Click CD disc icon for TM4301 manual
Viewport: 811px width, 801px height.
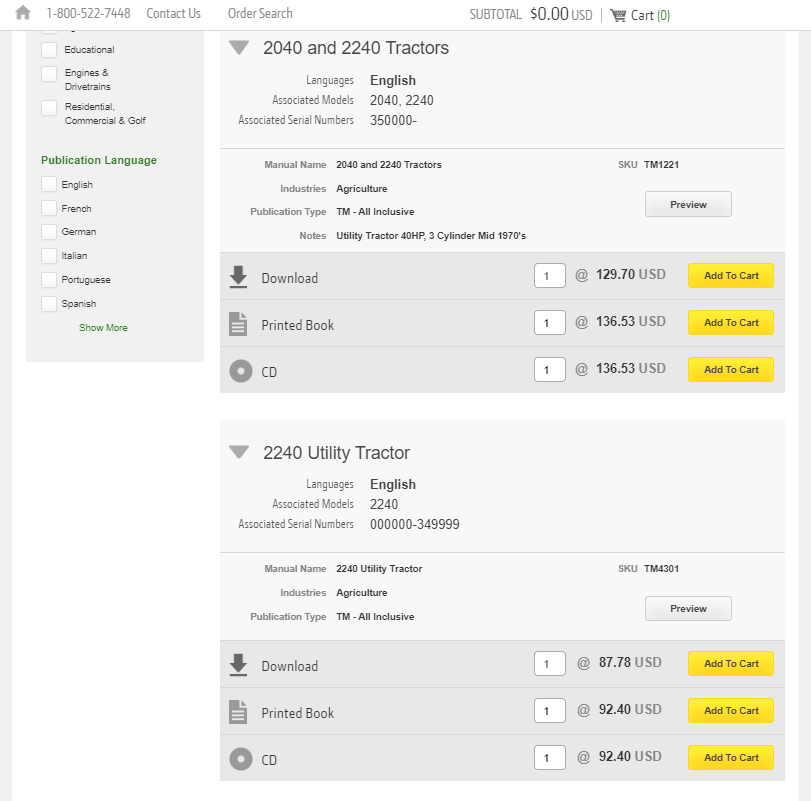241,759
